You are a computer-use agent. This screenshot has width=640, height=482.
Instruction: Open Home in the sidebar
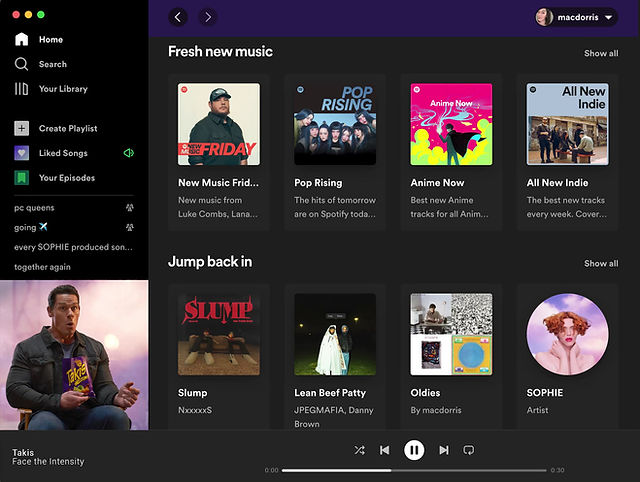(x=39, y=40)
